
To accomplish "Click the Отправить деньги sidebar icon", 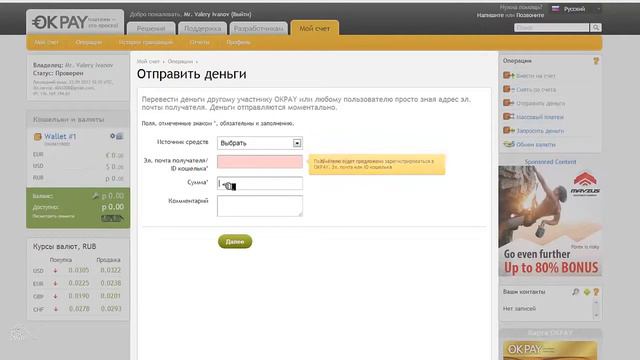I will 508,102.
